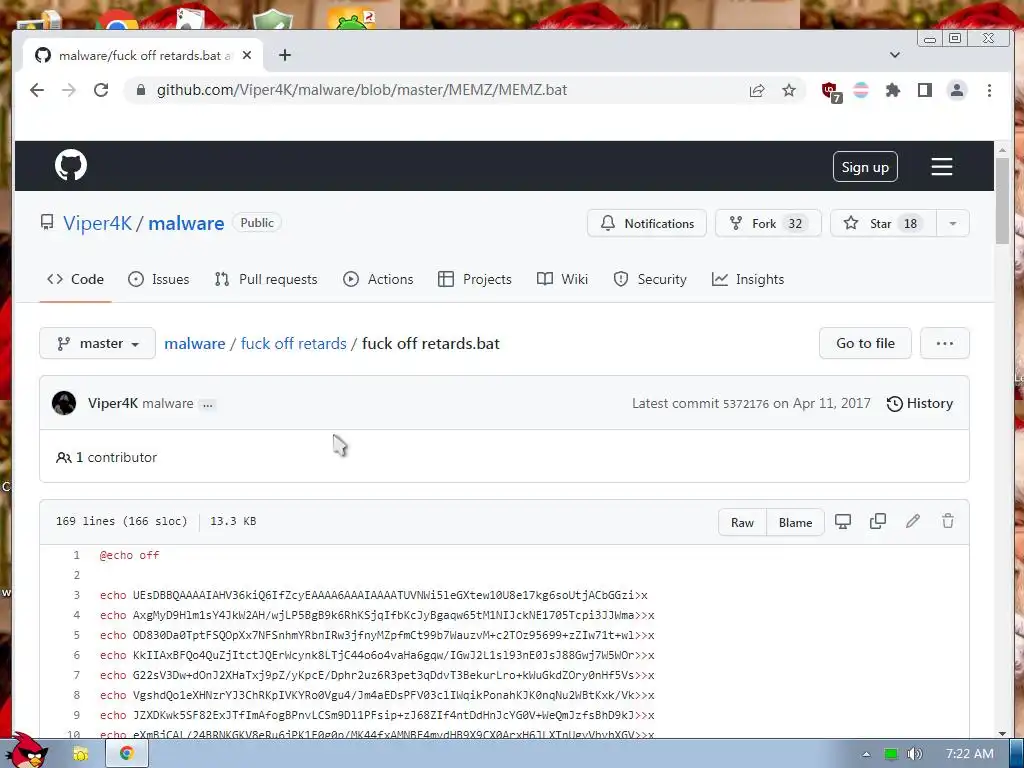The image size is (1024, 768).
Task: Click the Viper4K commit author avatar
Action: (64, 404)
